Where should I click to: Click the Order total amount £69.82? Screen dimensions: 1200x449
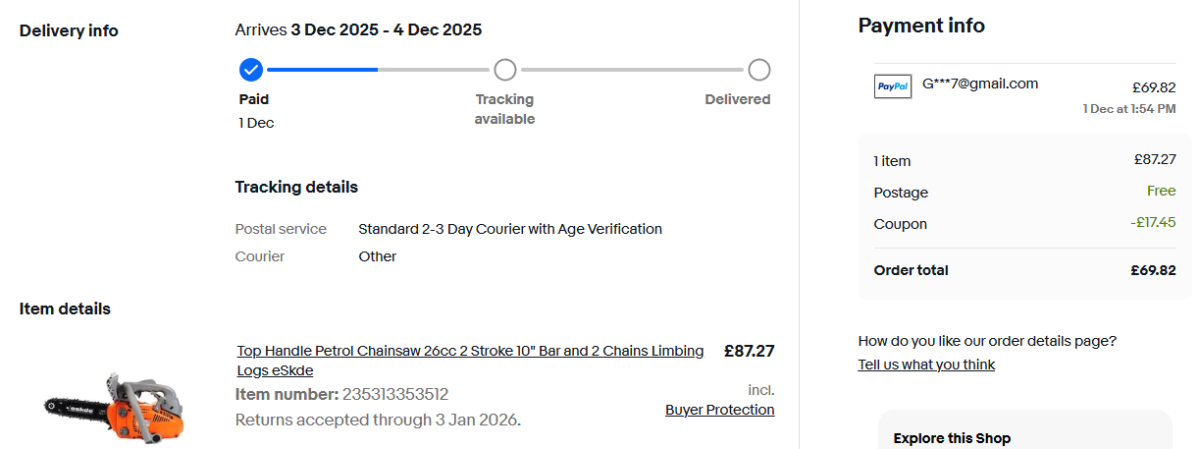click(1153, 270)
